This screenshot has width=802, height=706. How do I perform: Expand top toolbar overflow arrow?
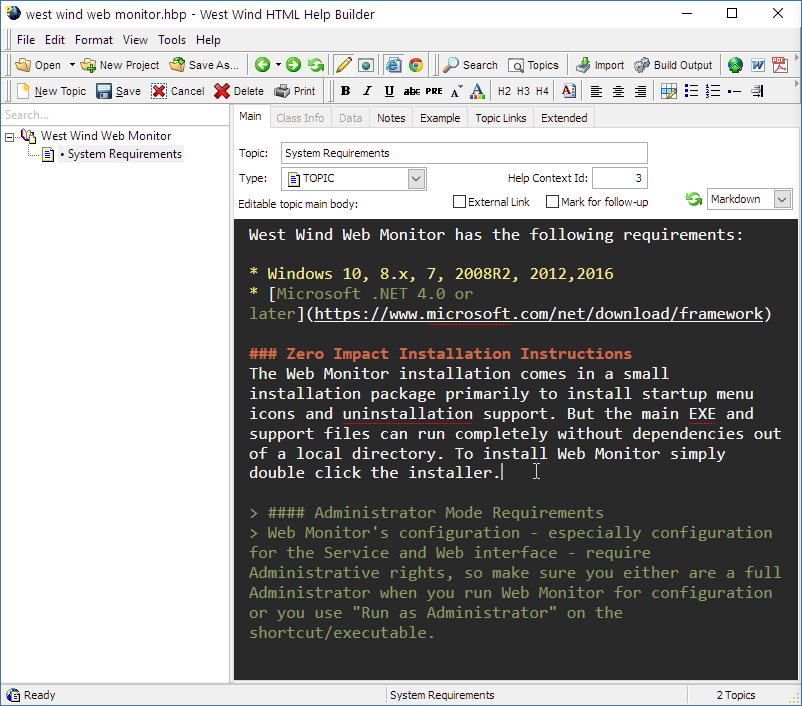tap(797, 57)
